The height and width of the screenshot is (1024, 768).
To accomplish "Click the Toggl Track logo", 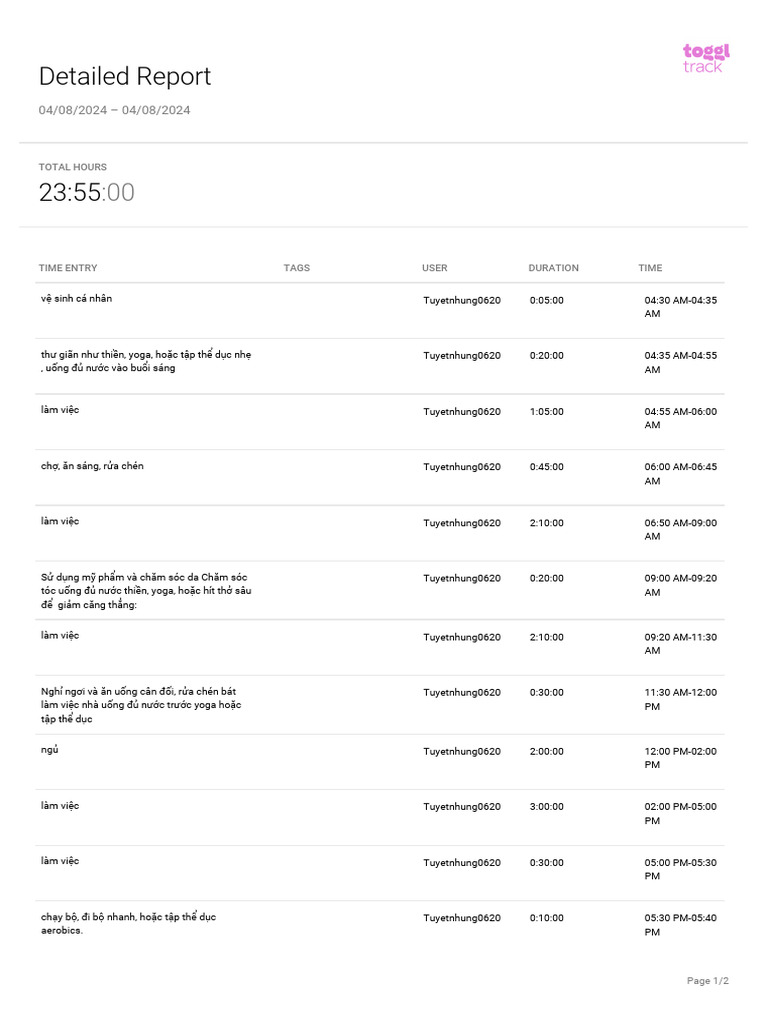I will 706,58.
